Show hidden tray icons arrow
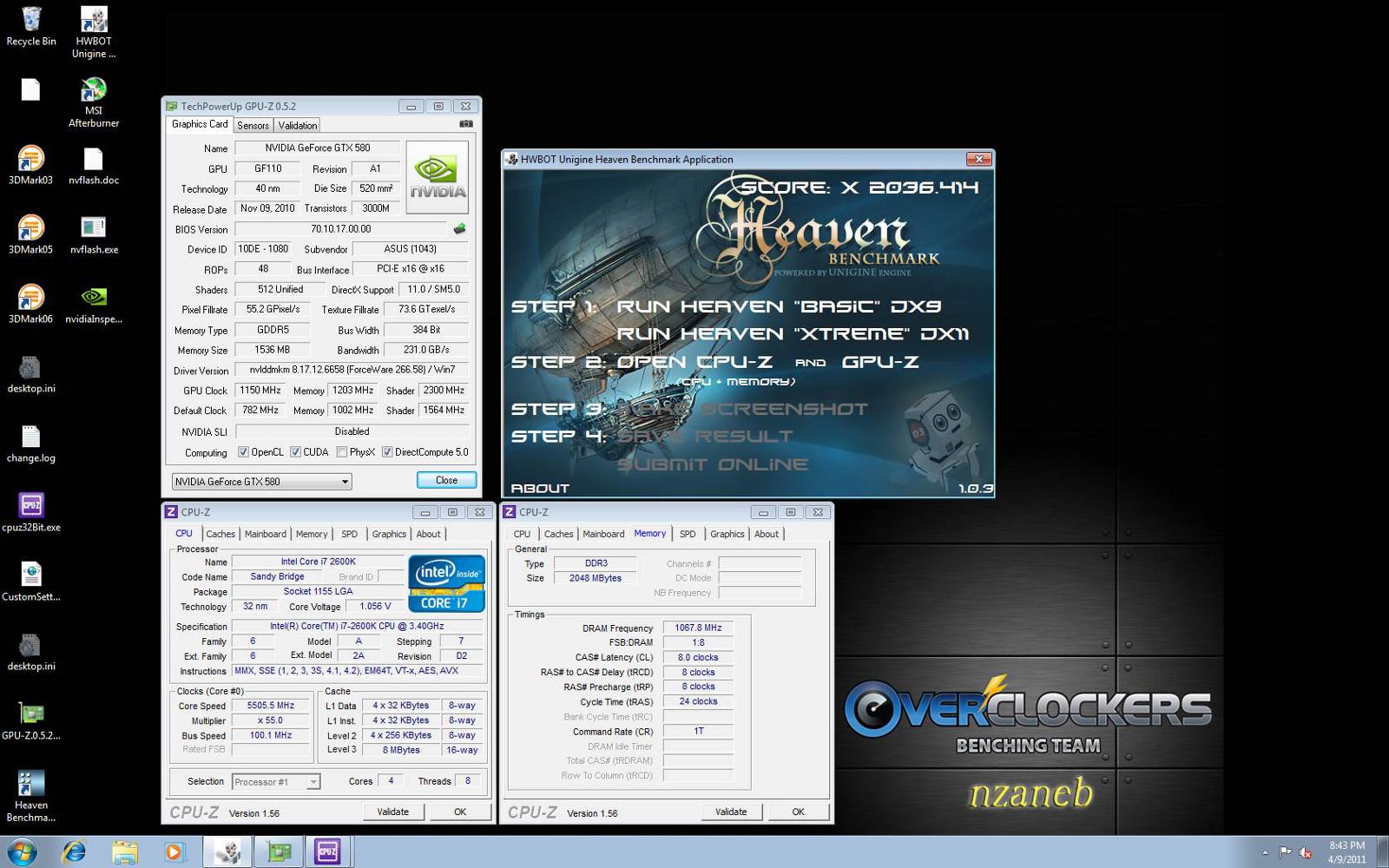Screen dimensions: 1389x868 [x=1265, y=852]
